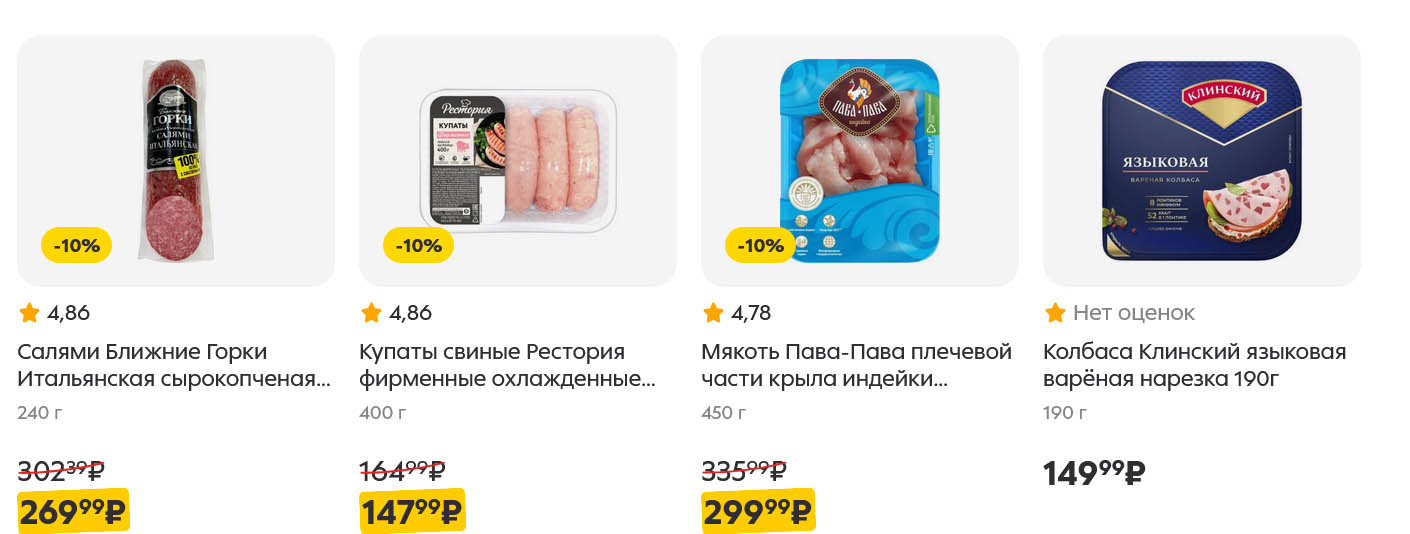Click the star icon beside rating 4,78
Image resolution: width=1410 pixels, height=534 pixels.
[713, 313]
